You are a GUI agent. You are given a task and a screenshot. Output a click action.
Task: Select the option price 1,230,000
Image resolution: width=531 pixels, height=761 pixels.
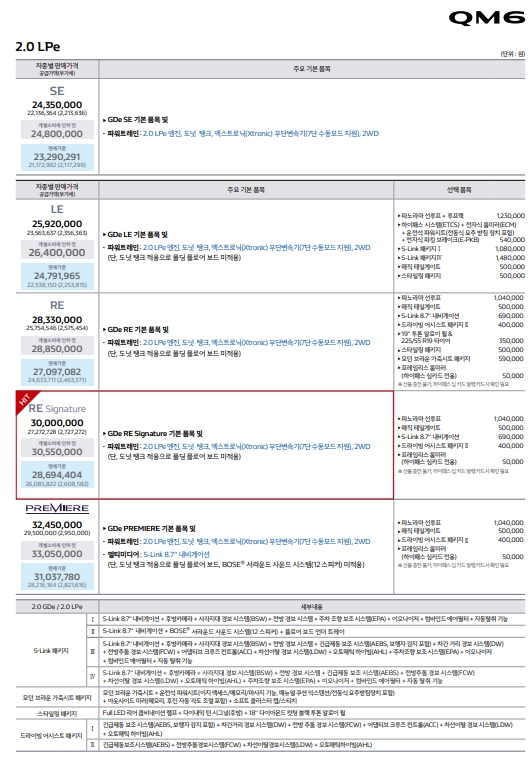coord(511,215)
